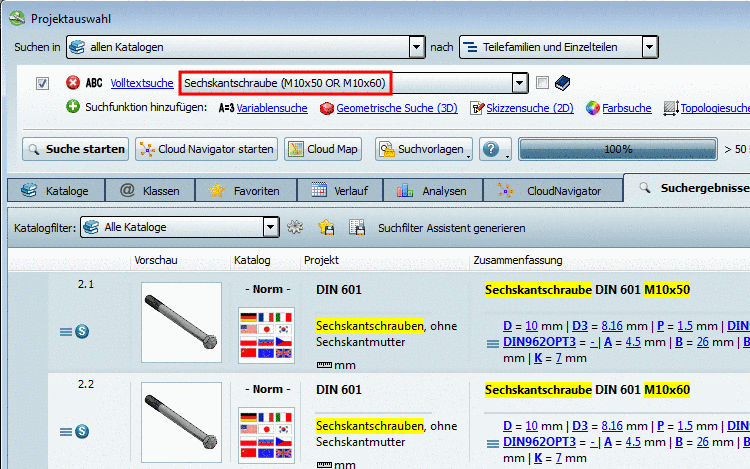Click the summary lines icon beside DIN962OPT3 in row 2.2
This screenshot has height=469, width=750.
(x=493, y=444)
